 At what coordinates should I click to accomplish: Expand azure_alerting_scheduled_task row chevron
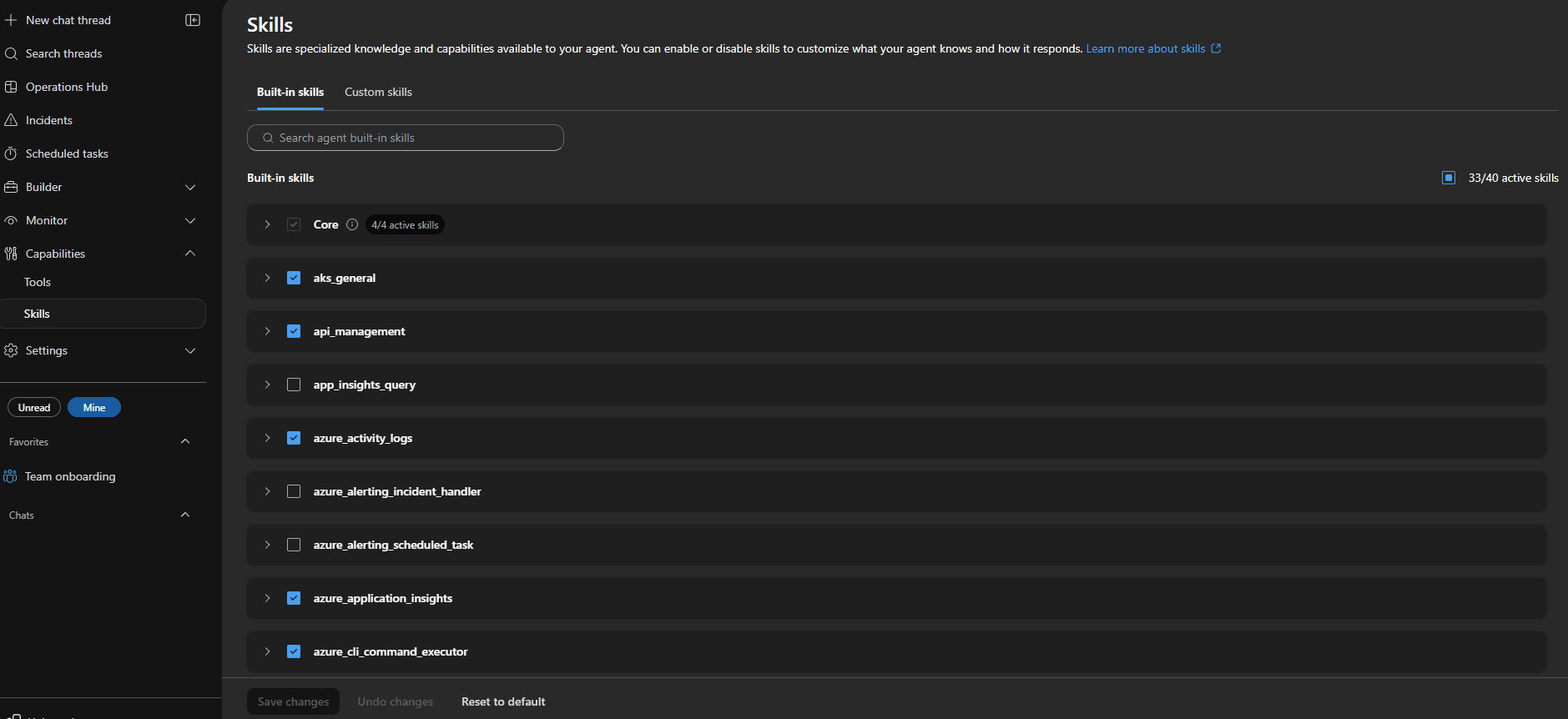point(267,545)
